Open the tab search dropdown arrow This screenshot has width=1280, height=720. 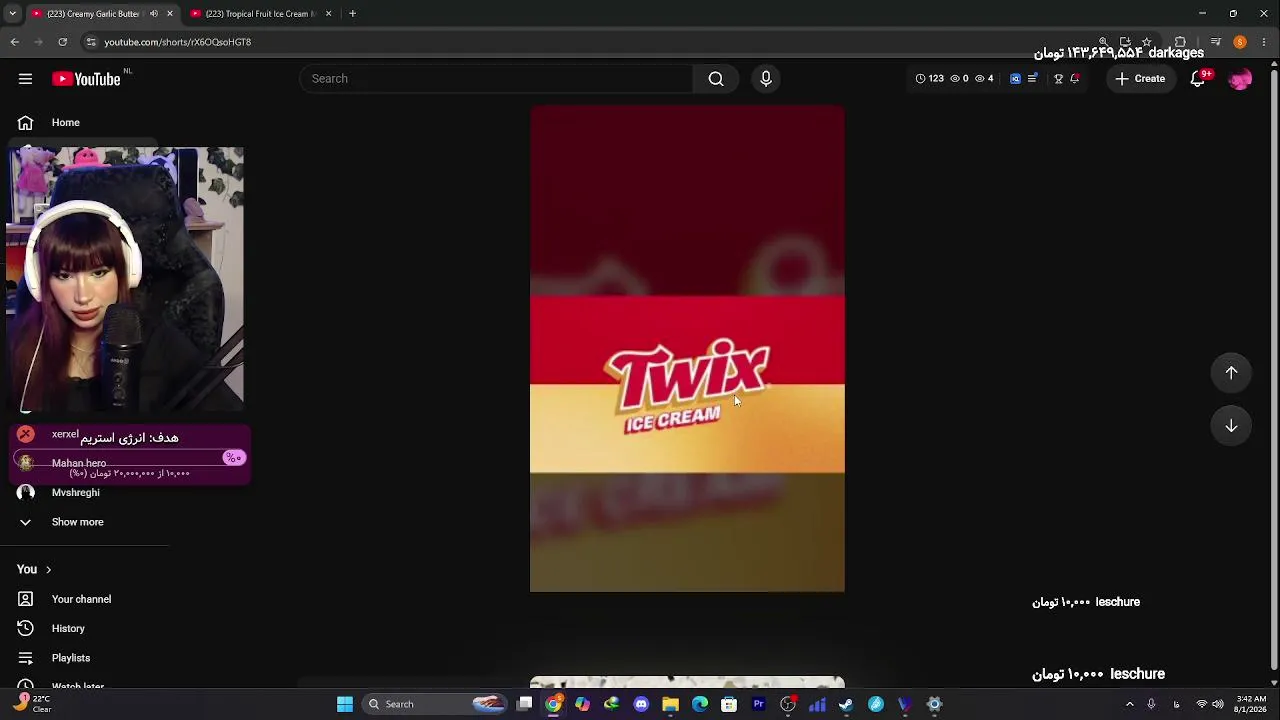point(12,14)
